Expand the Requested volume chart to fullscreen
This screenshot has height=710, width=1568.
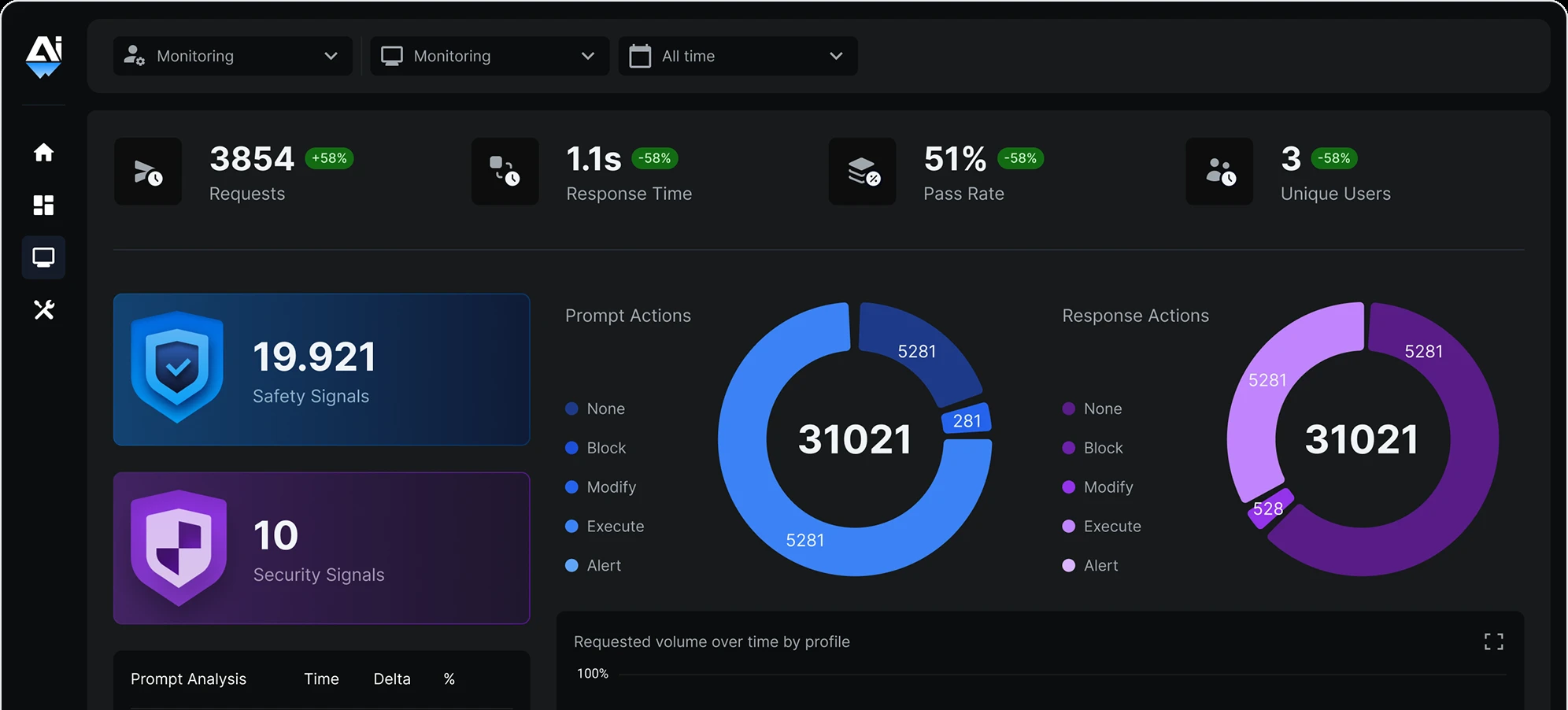point(1492,642)
